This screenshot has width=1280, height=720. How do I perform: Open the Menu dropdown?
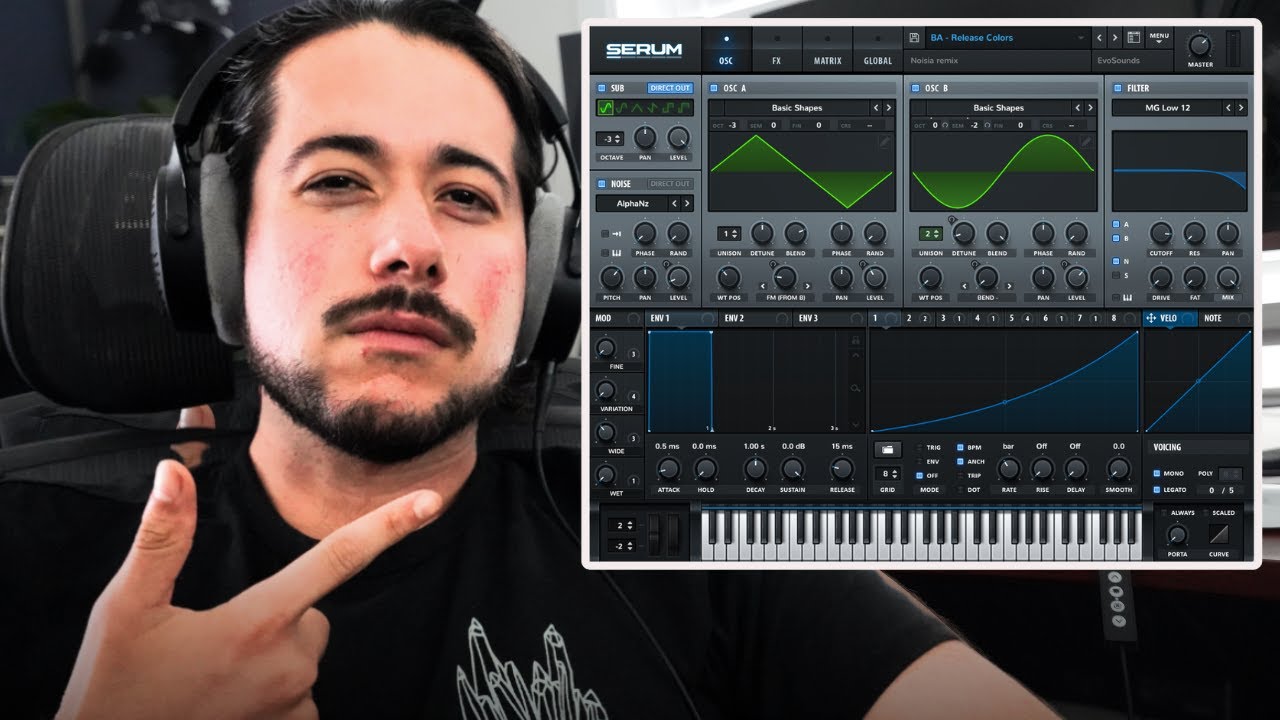click(x=1160, y=38)
